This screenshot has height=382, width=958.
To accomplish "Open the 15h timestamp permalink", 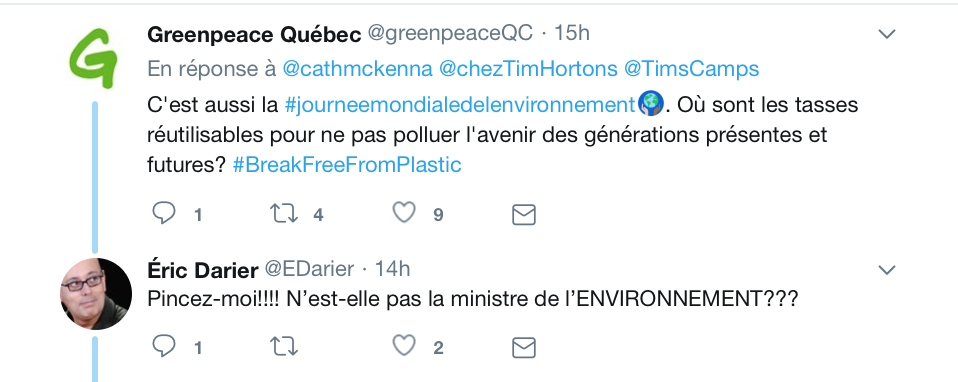I will 572,34.
